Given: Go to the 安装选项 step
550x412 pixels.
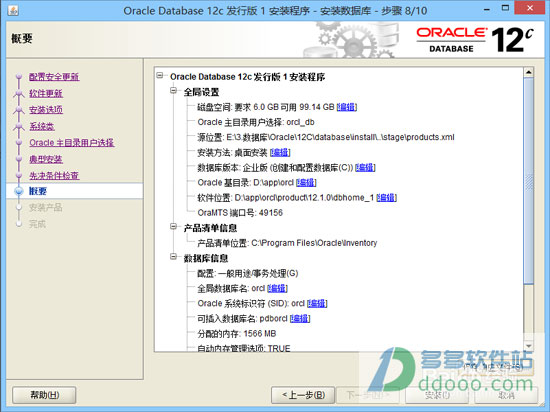Looking at the screenshot, I should [x=46, y=110].
